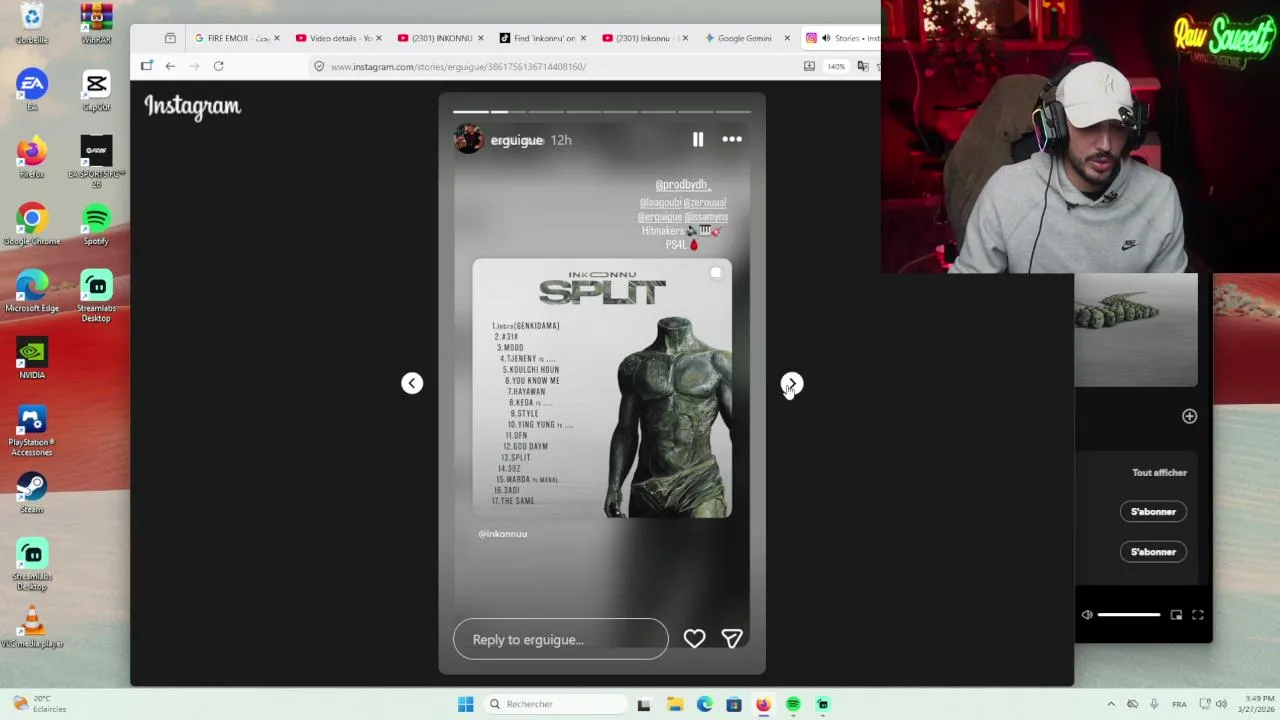This screenshot has width=1280, height=720.
Task: Open the VLC media player desktop icon
Action: pyautogui.click(x=32, y=626)
